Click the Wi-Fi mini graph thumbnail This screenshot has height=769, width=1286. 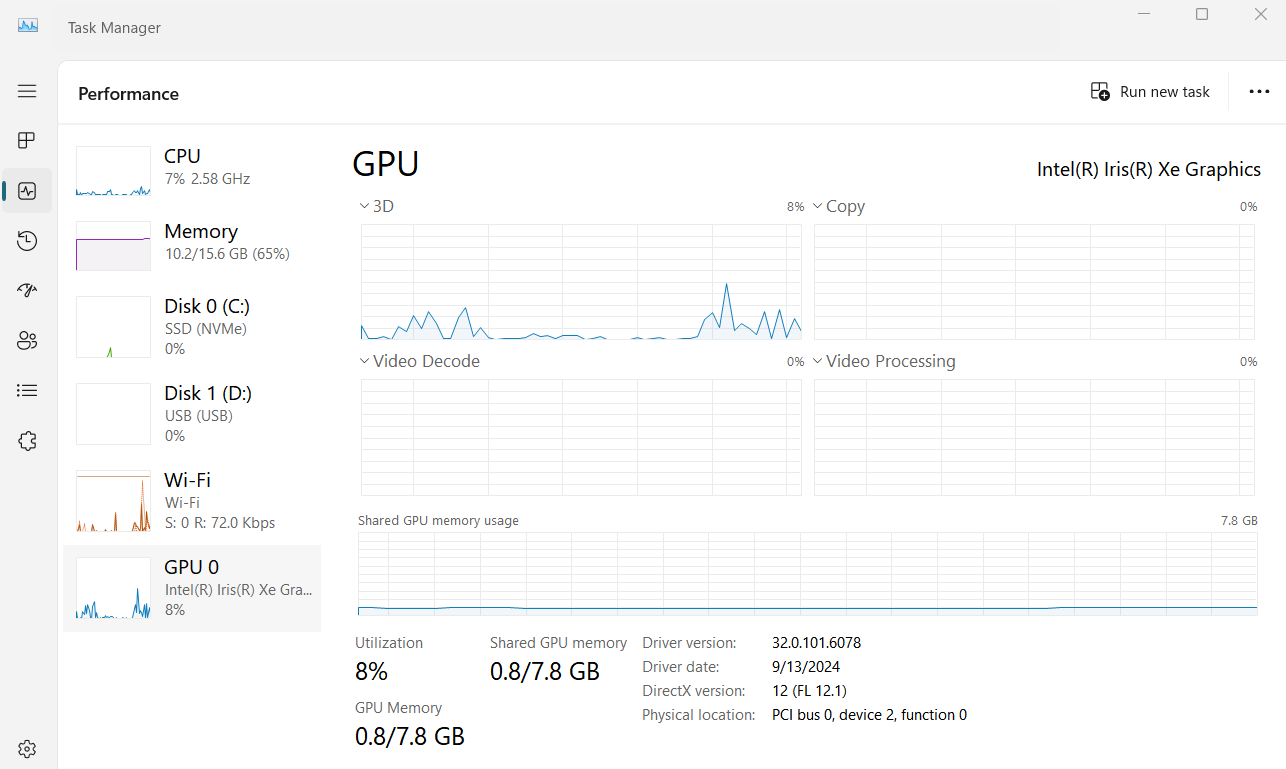[113, 500]
